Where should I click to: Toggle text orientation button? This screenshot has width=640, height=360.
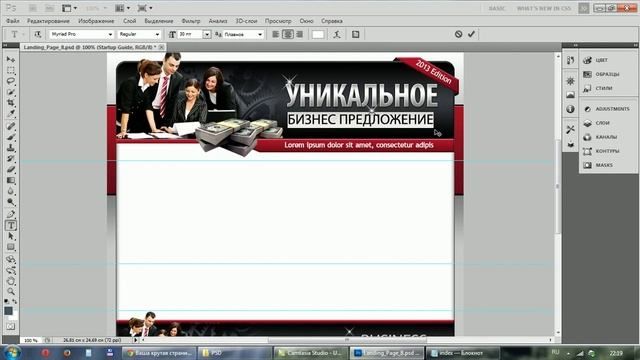38,34
